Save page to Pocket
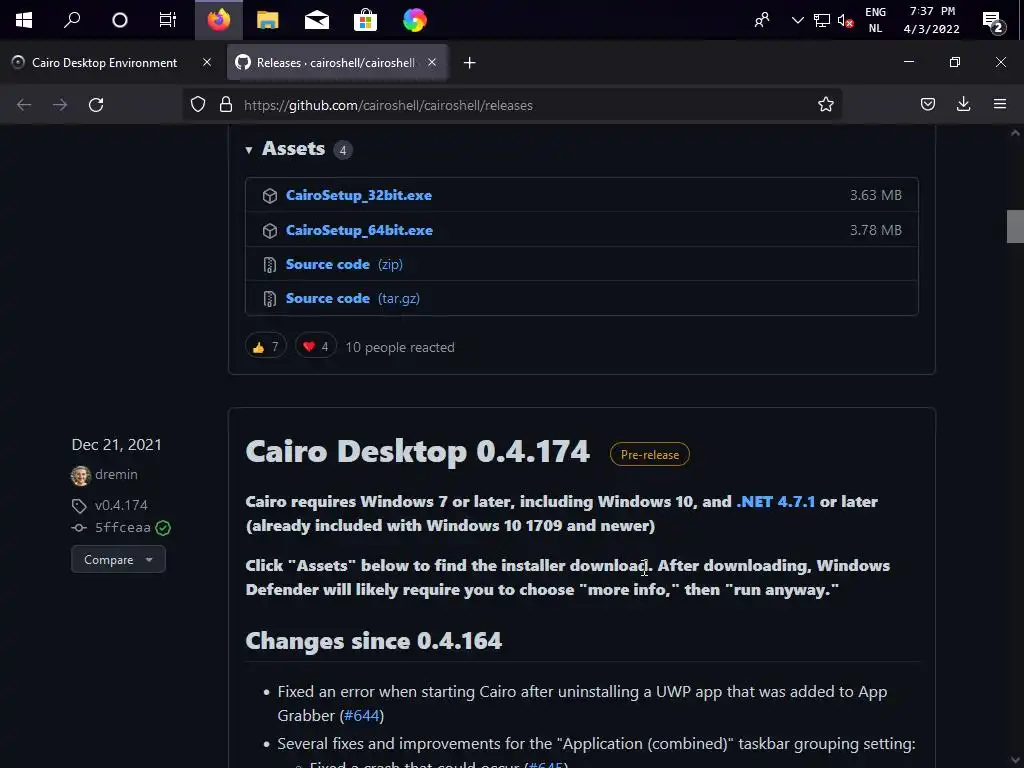The width and height of the screenshot is (1024, 768). click(927, 104)
